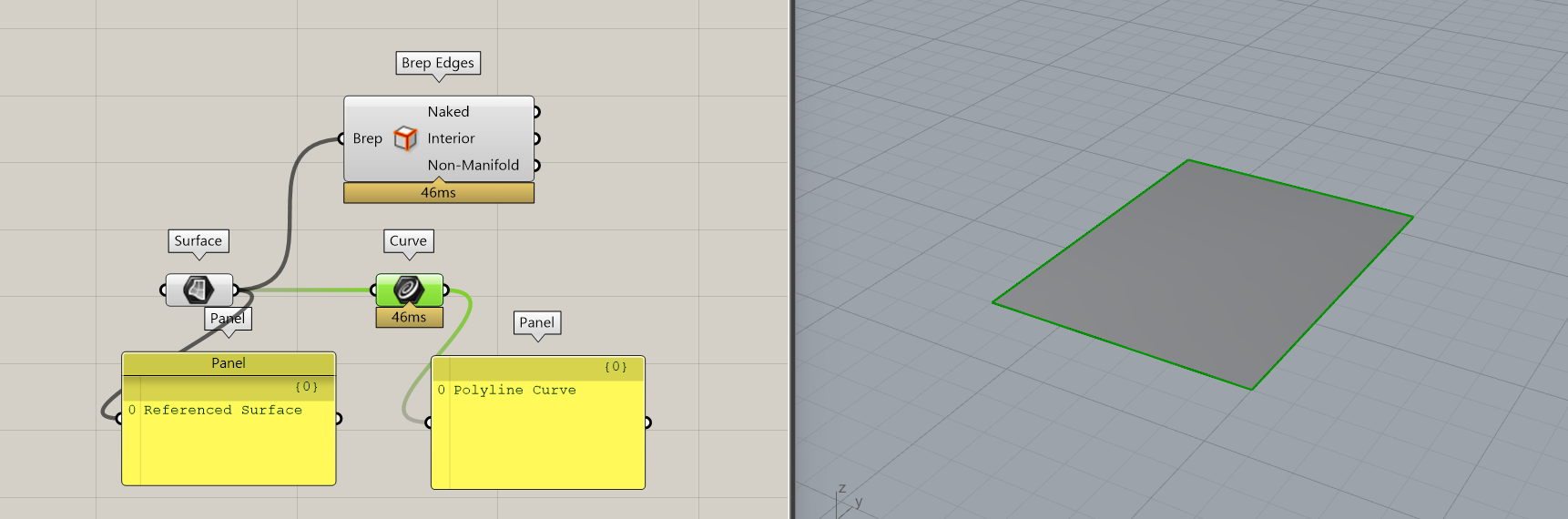Select the Brep Edges component icon
This screenshot has height=519, width=1568.
(405, 138)
